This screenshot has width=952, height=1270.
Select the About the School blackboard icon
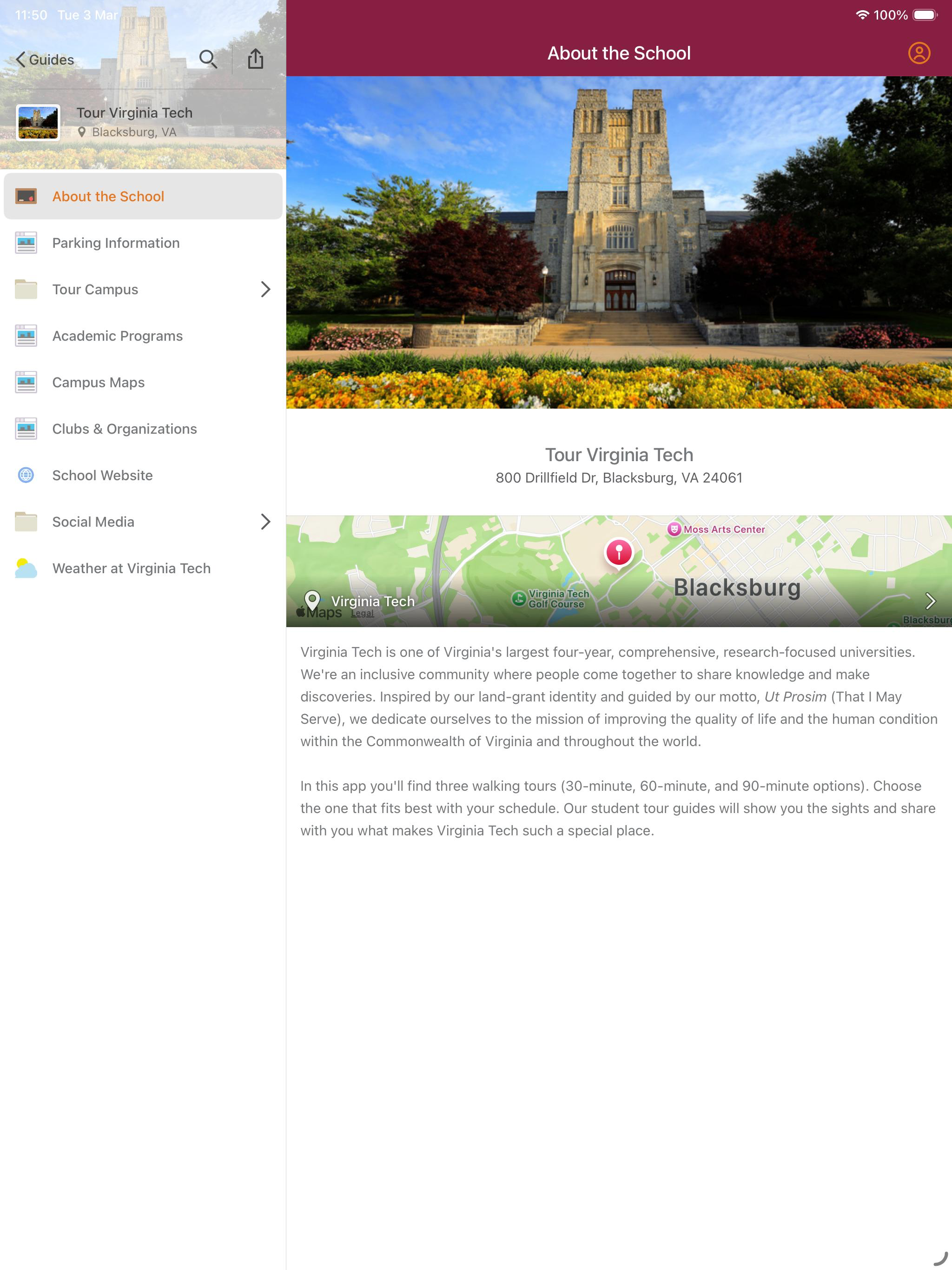pos(26,196)
